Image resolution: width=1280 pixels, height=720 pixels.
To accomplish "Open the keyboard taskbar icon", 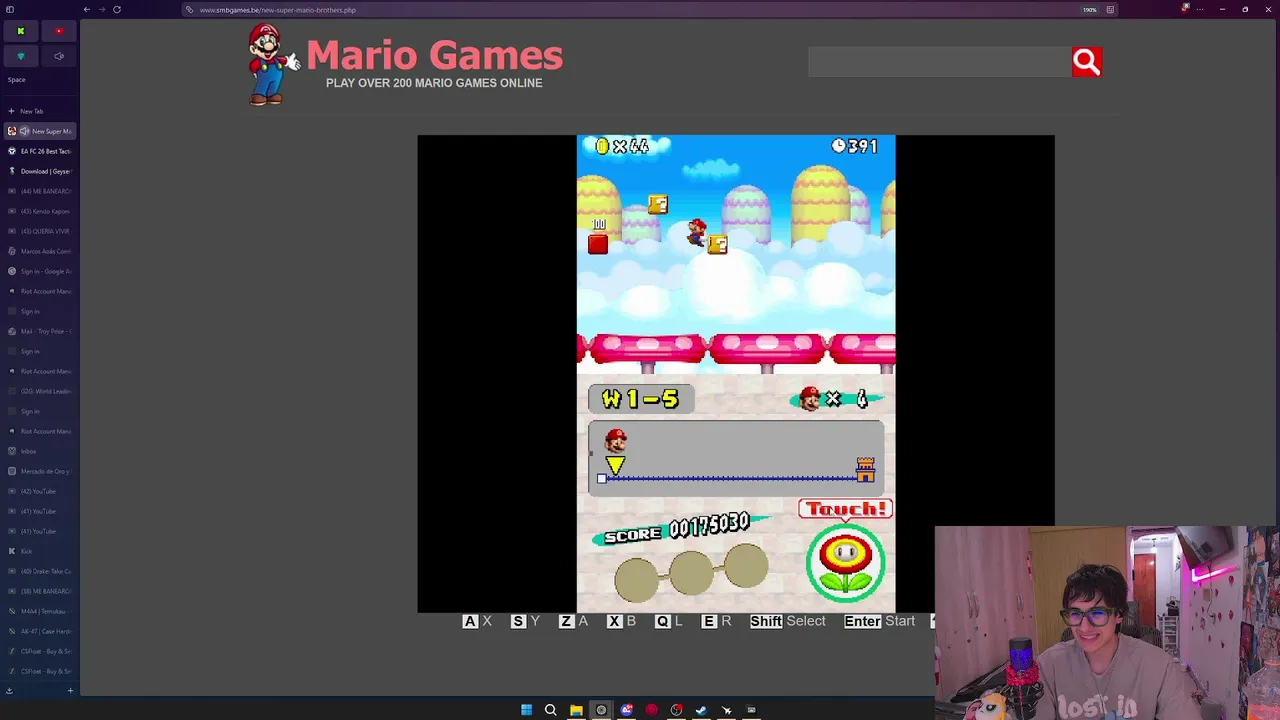I will click(751, 710).
